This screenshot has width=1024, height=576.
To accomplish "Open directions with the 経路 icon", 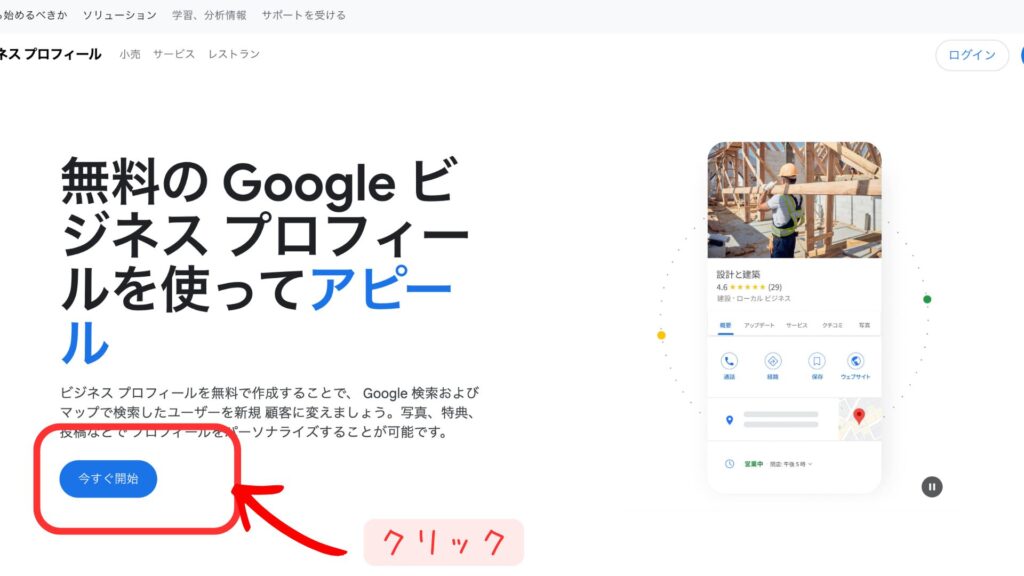I will [x=771, y=359].
